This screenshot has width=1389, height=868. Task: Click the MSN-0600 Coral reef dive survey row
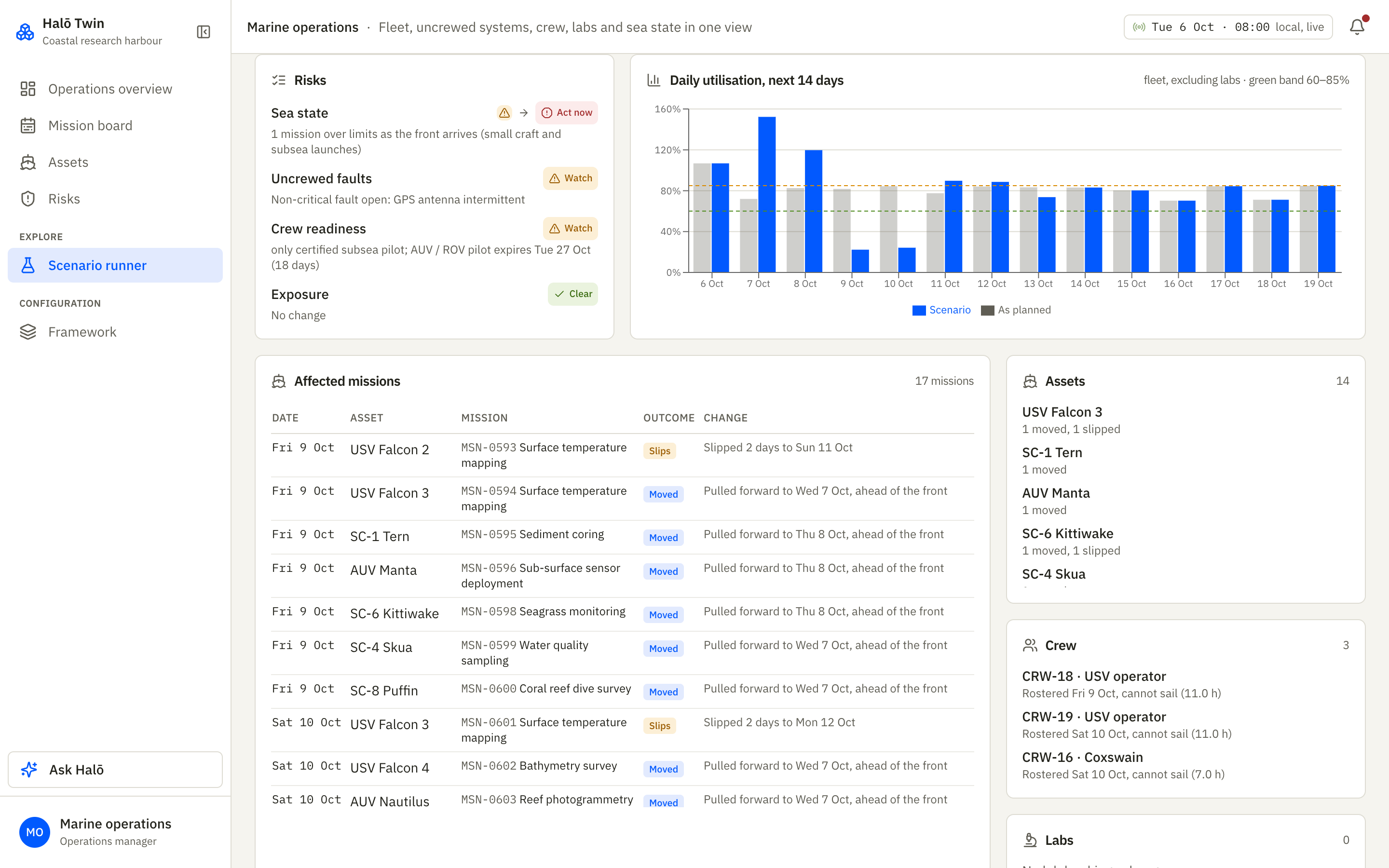click(x=623, y=691)
